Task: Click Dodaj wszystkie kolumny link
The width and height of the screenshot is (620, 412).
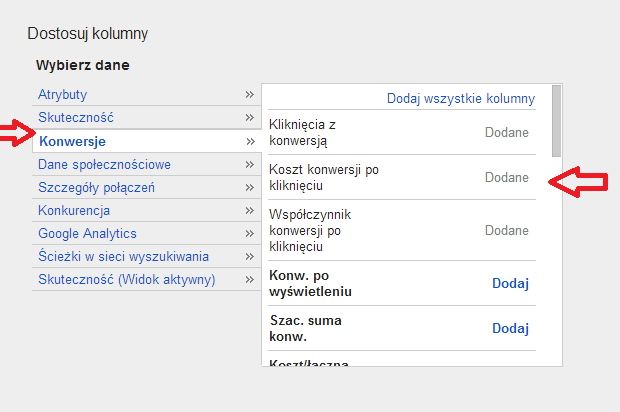Action: pyautogui.click(x=461, y=98)
